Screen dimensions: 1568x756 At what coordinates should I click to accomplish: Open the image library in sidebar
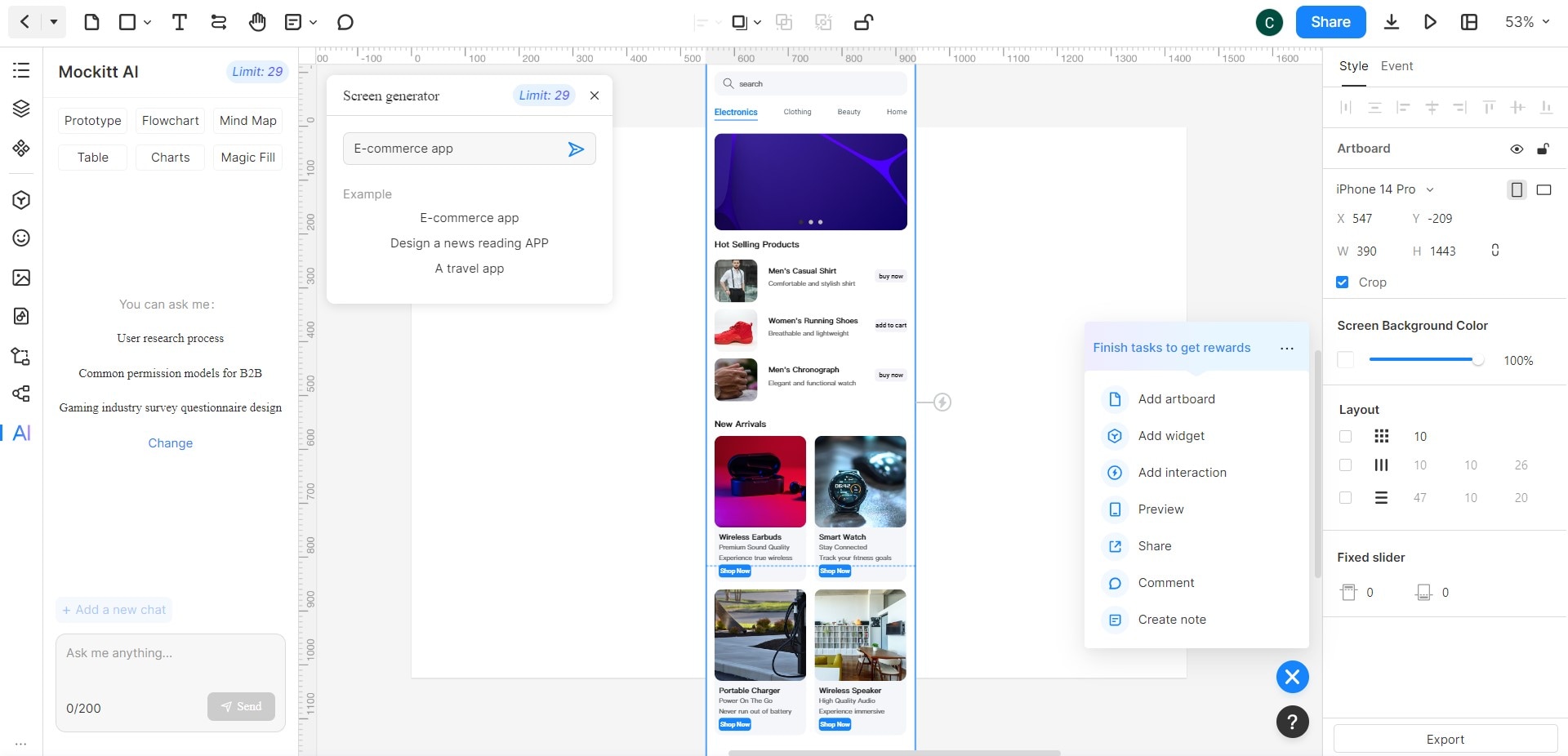[21, 278]
